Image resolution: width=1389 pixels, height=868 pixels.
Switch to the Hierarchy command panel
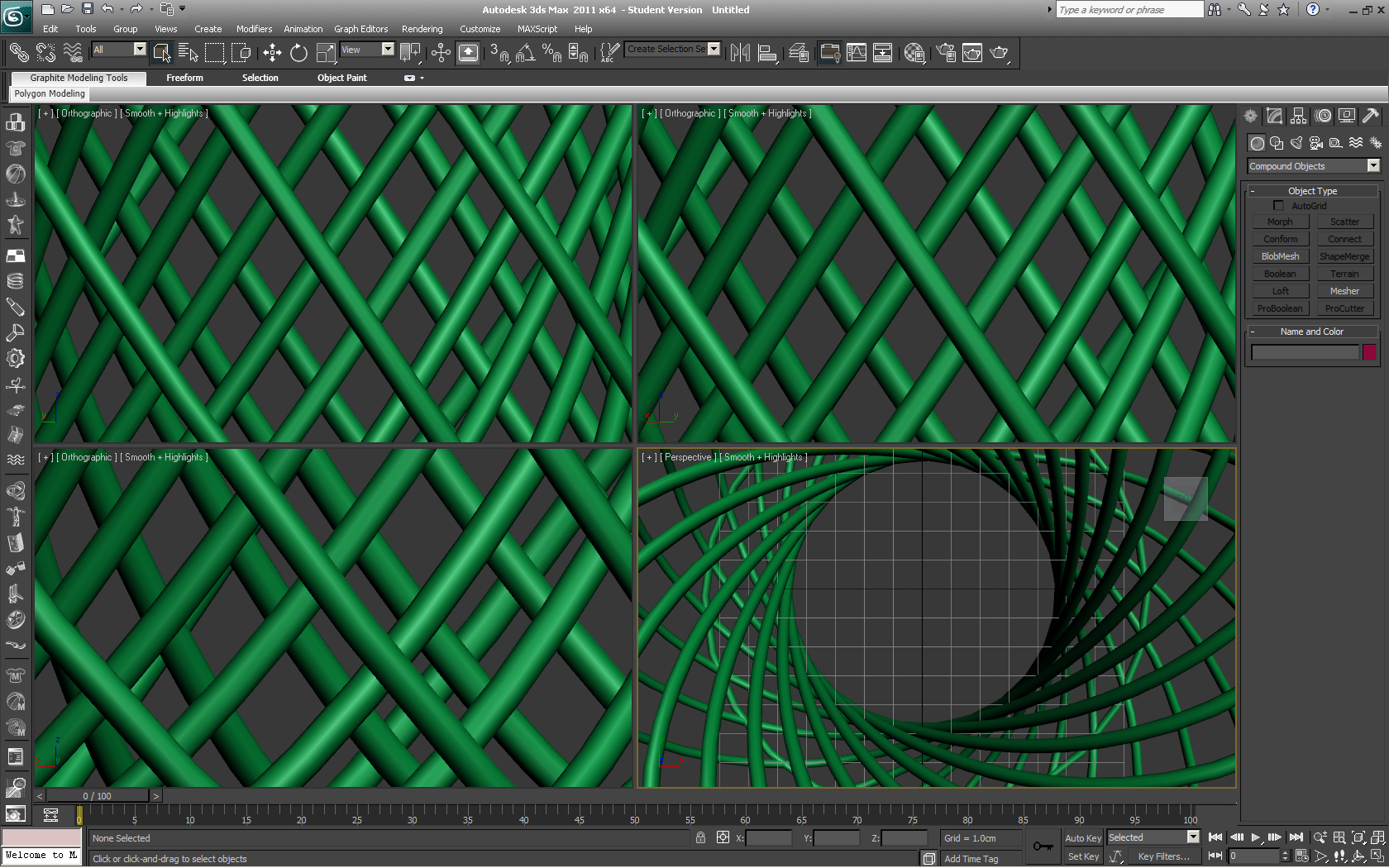tap(1299, 116)
